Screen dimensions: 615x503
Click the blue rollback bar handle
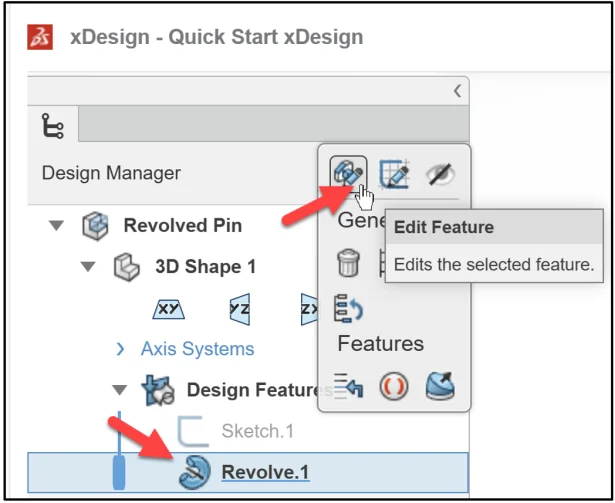click(x=119, y=472)
